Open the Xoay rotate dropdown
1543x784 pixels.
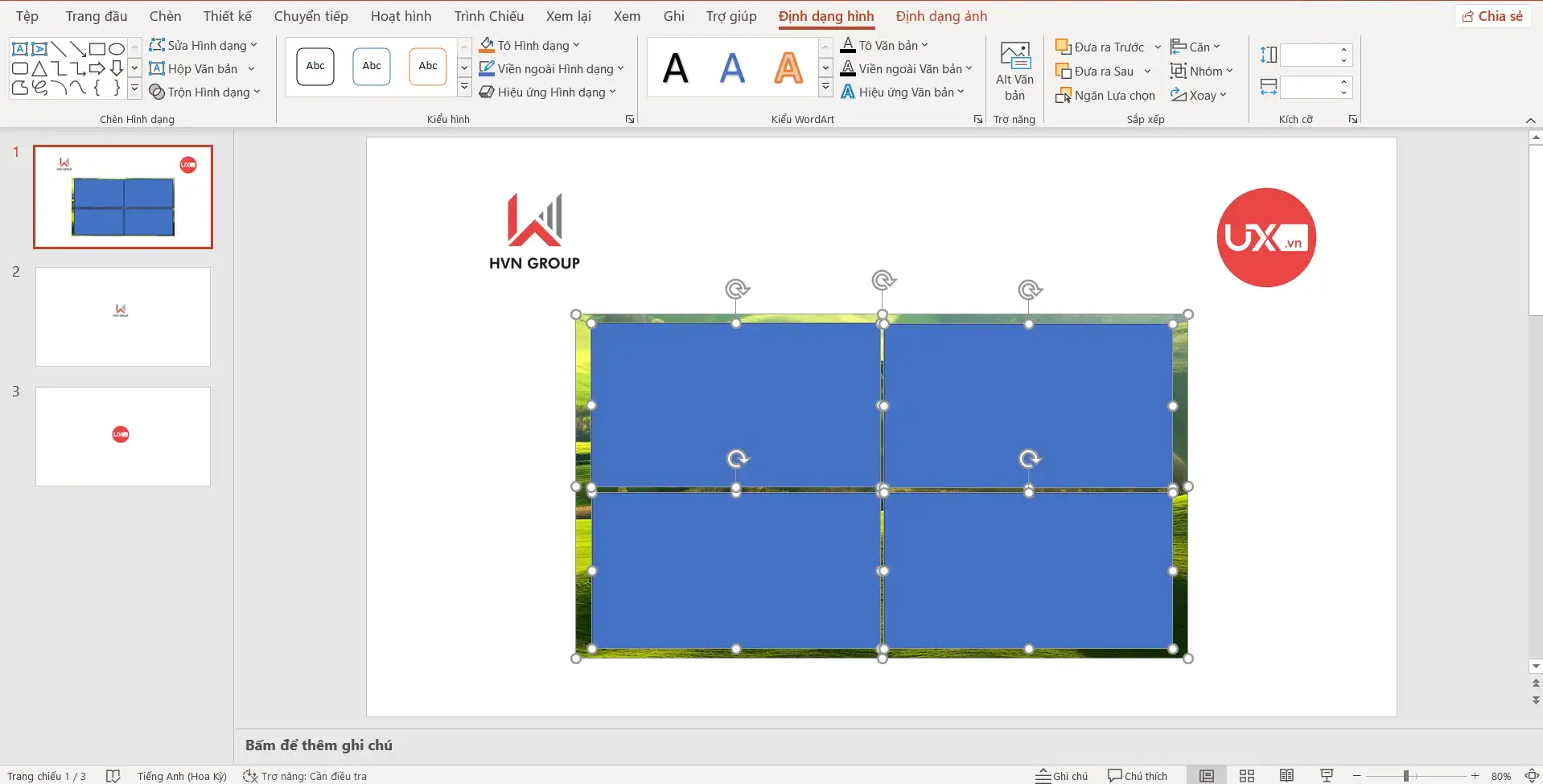(x=1199, y=96)
